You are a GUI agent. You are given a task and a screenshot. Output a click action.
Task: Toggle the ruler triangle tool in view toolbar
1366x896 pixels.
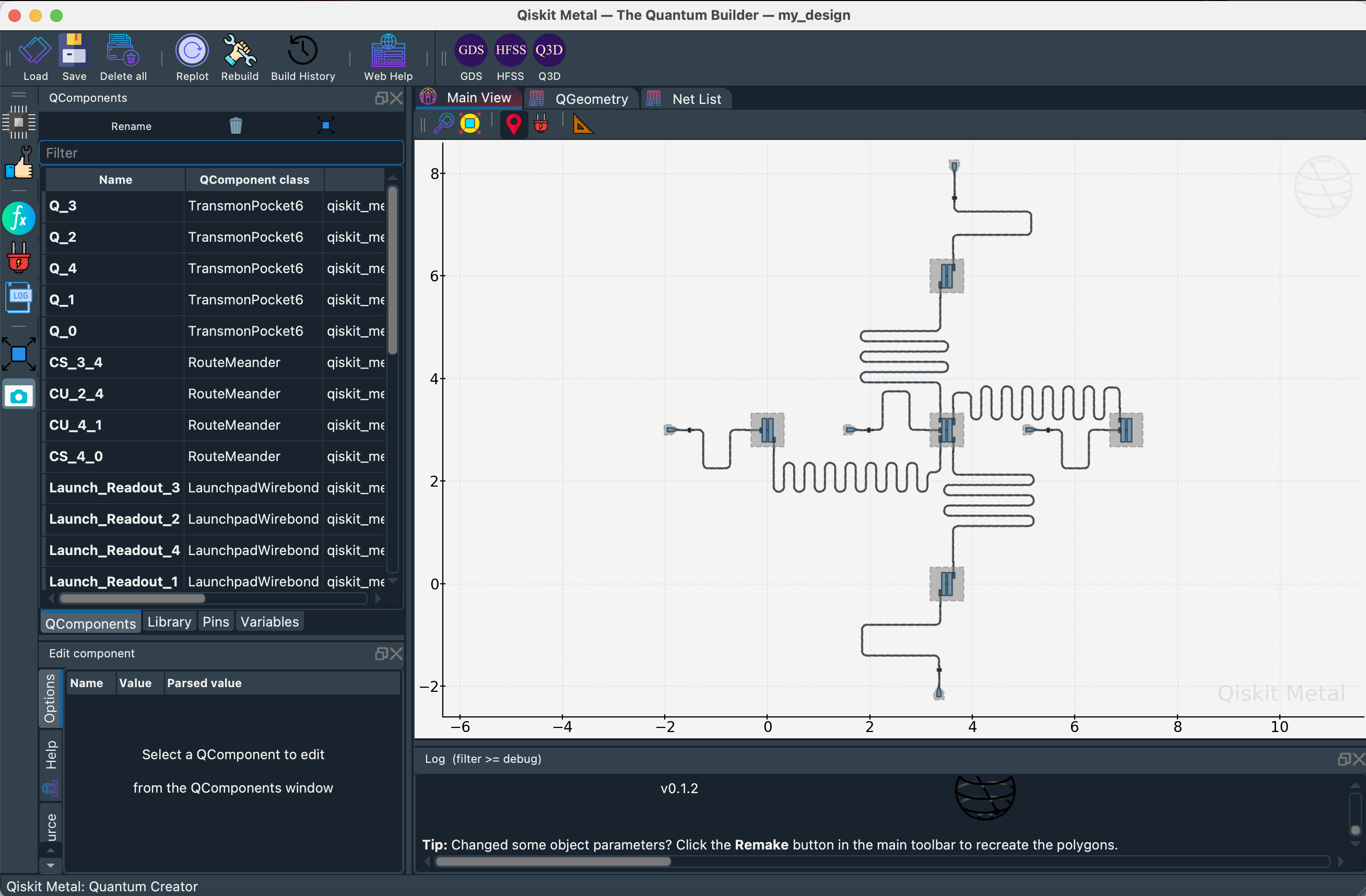[x=582, y=124]
